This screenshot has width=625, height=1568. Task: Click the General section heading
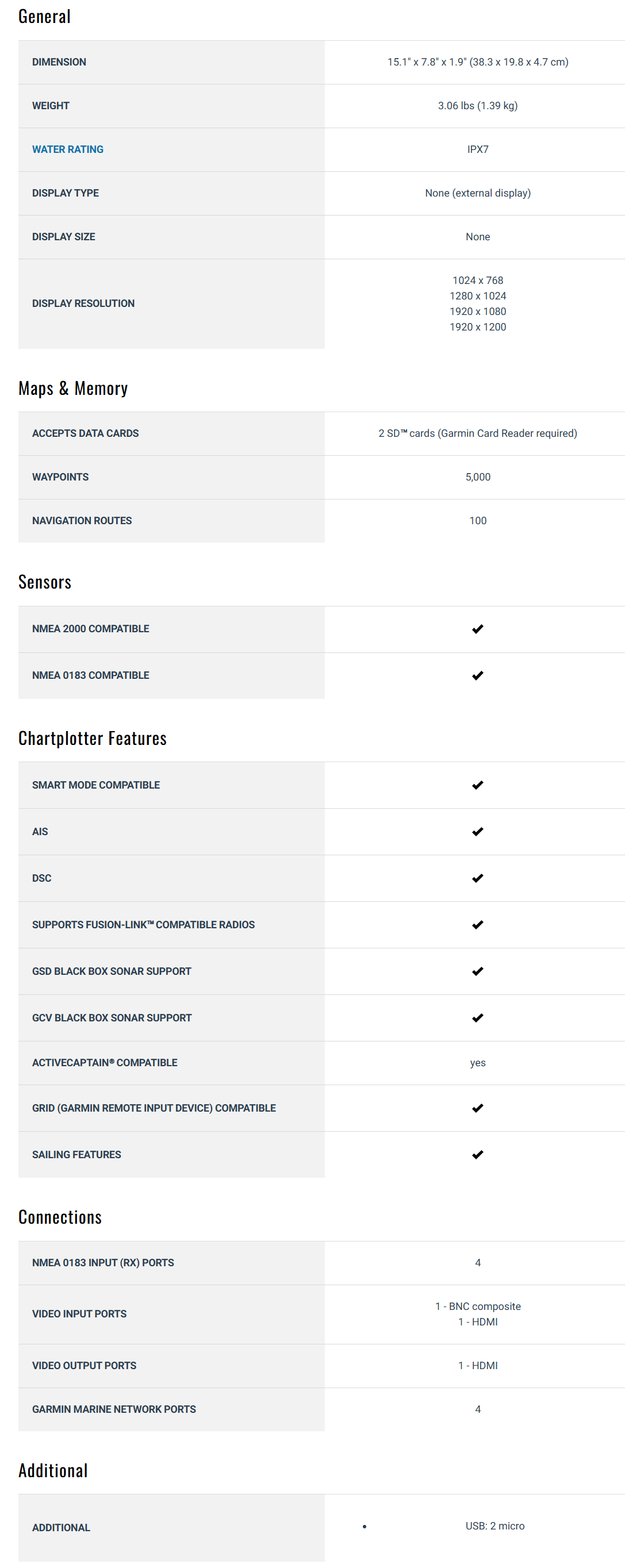[44, 17]
